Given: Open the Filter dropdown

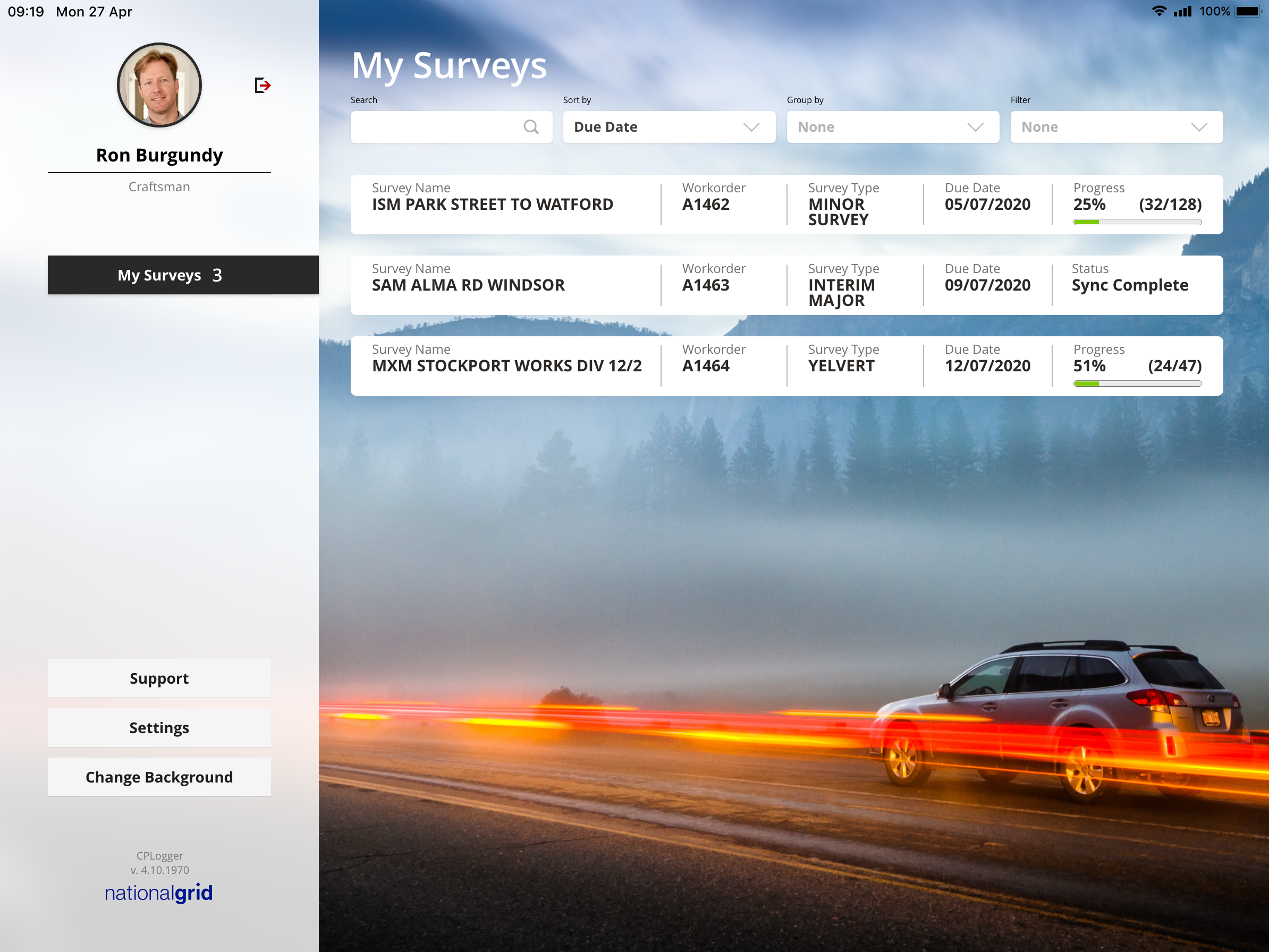Looking at the screenshot, I should (x=1116, y=127).
